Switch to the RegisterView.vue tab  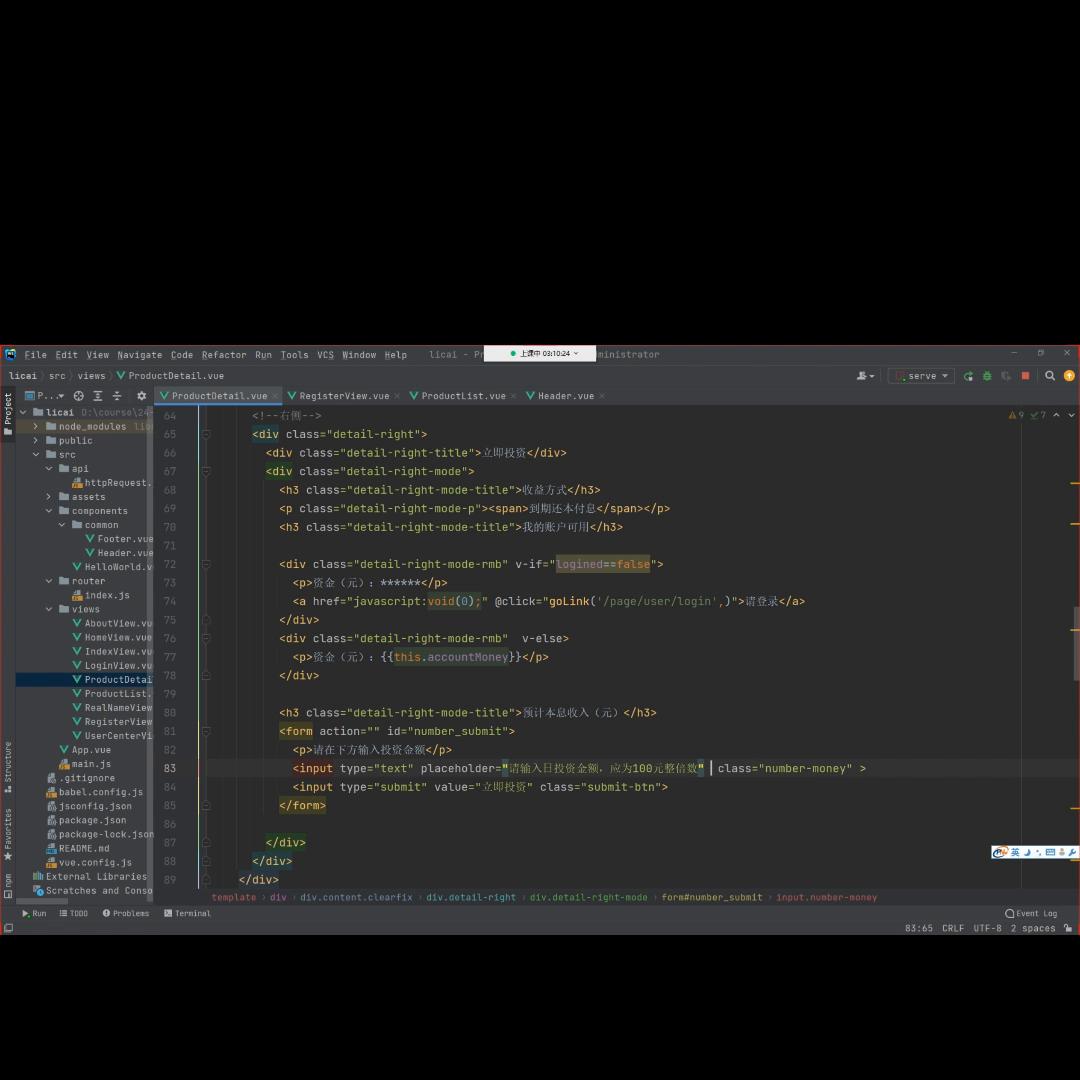343,396
